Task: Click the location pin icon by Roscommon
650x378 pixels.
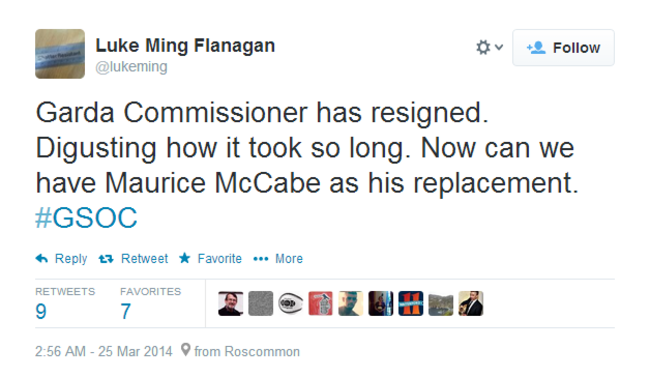Action: (186, 350)
